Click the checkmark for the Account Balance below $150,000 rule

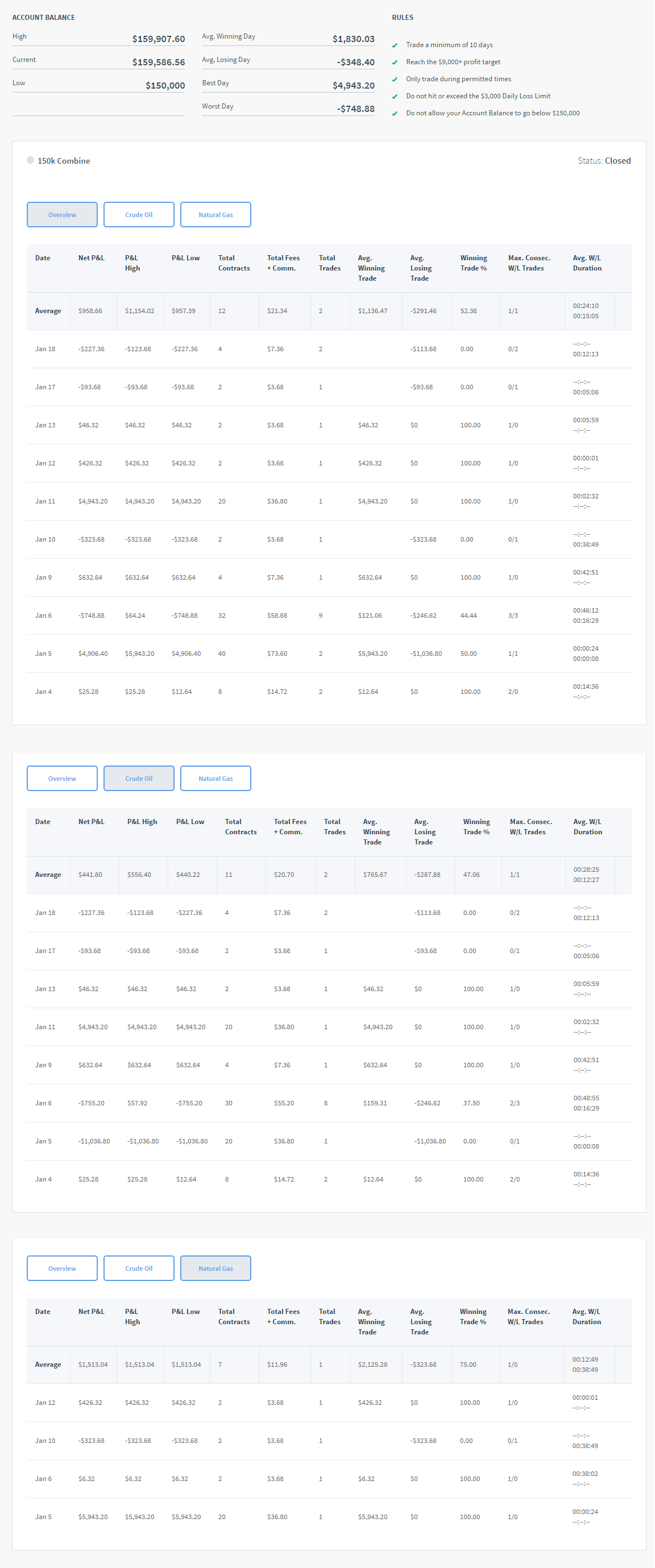[395, 114]
